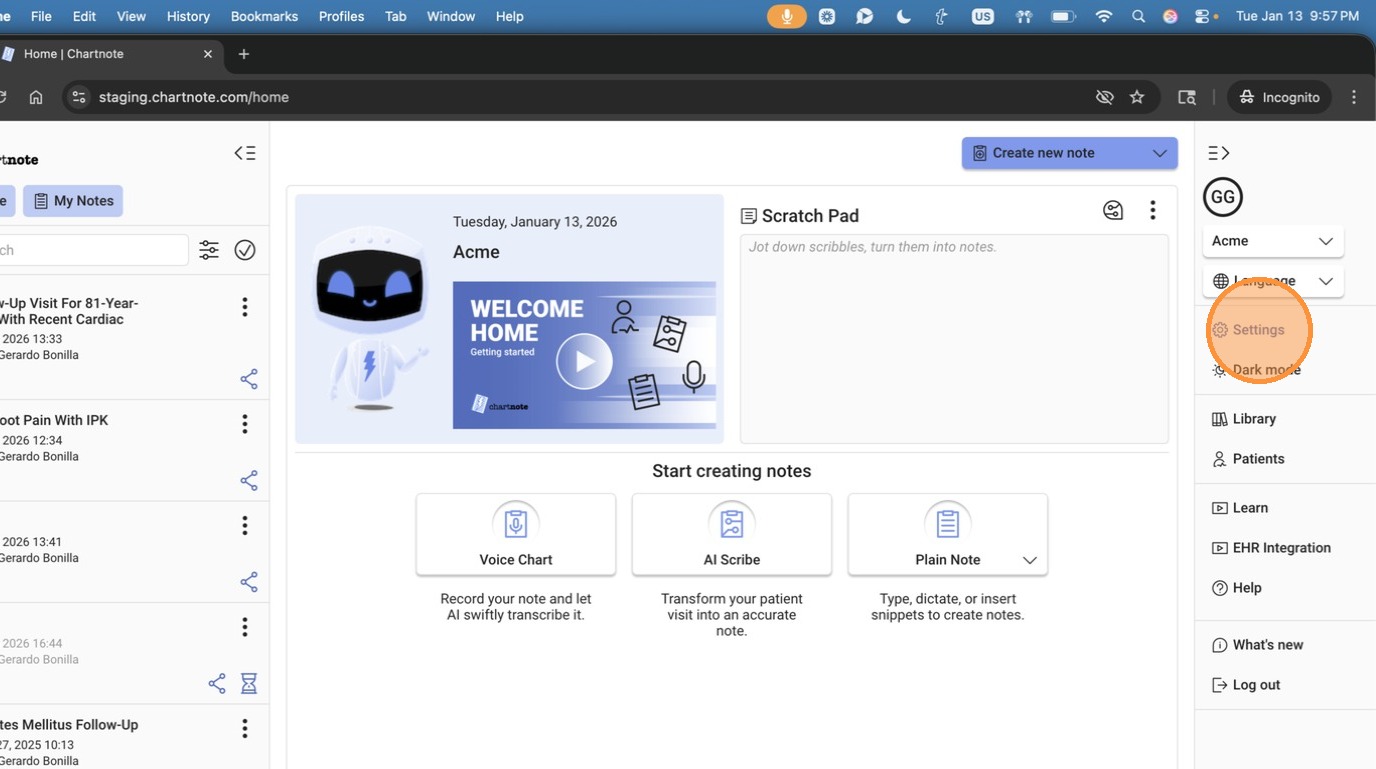Click the Incognito indicator button

[x=1280, y=97]
